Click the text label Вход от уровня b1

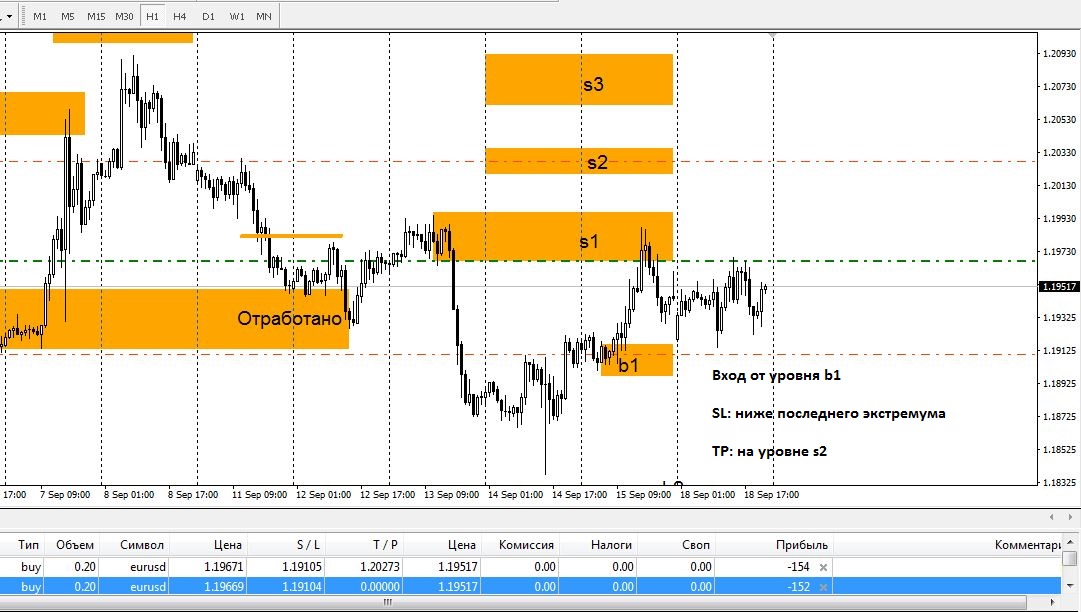(x=776, y=376)
